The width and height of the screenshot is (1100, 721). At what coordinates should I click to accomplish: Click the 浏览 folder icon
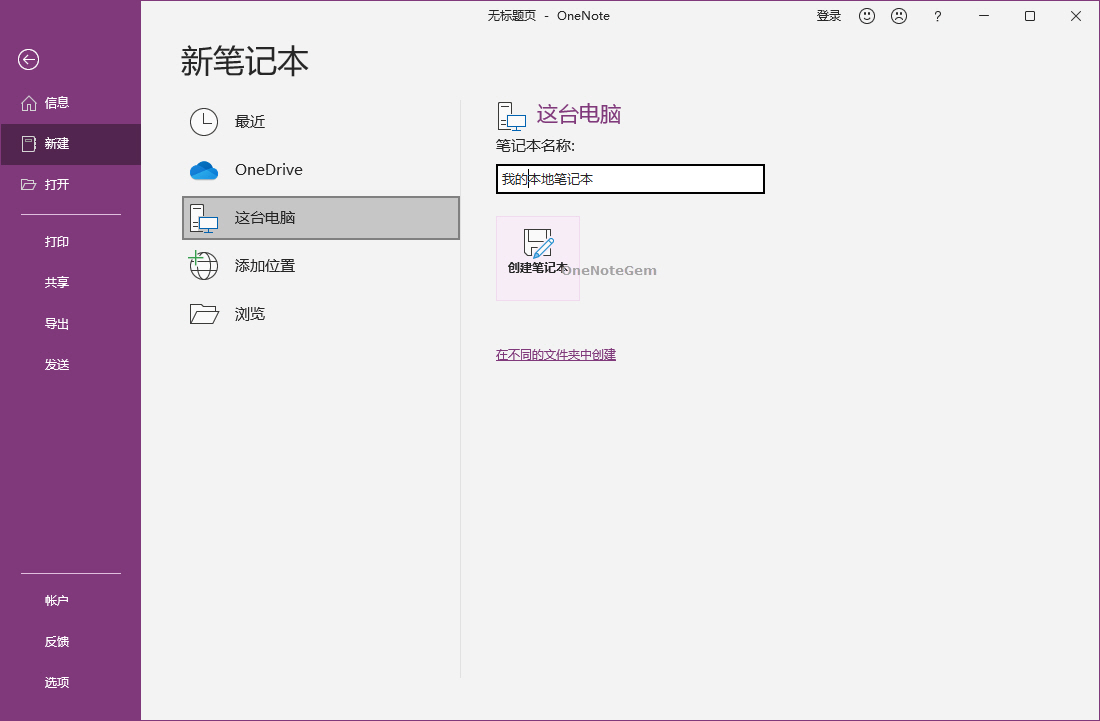204,314
